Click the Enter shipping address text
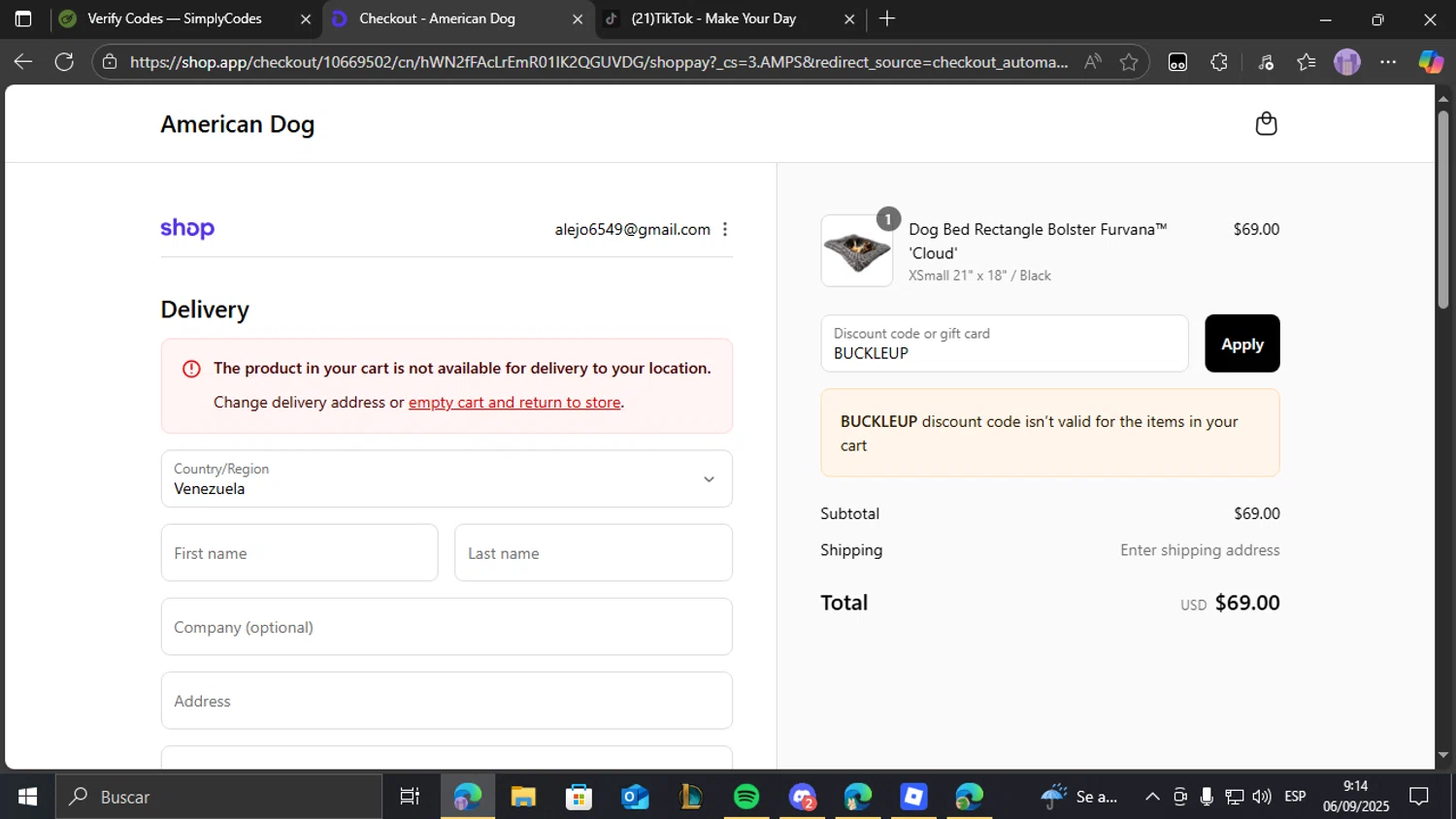1456x819 pixels. [1200, 550]
